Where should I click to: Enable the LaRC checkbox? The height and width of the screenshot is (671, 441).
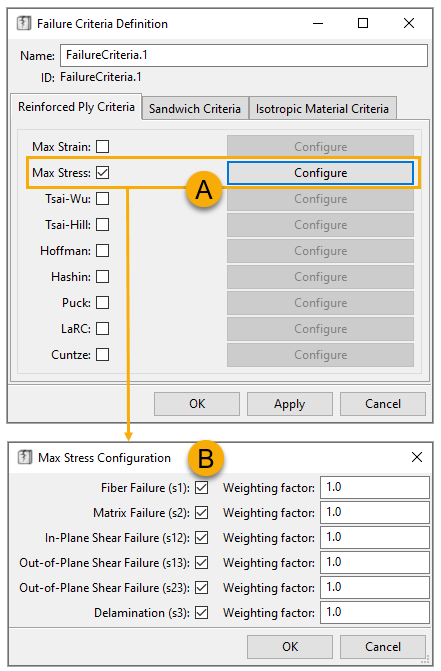[102, 329]
